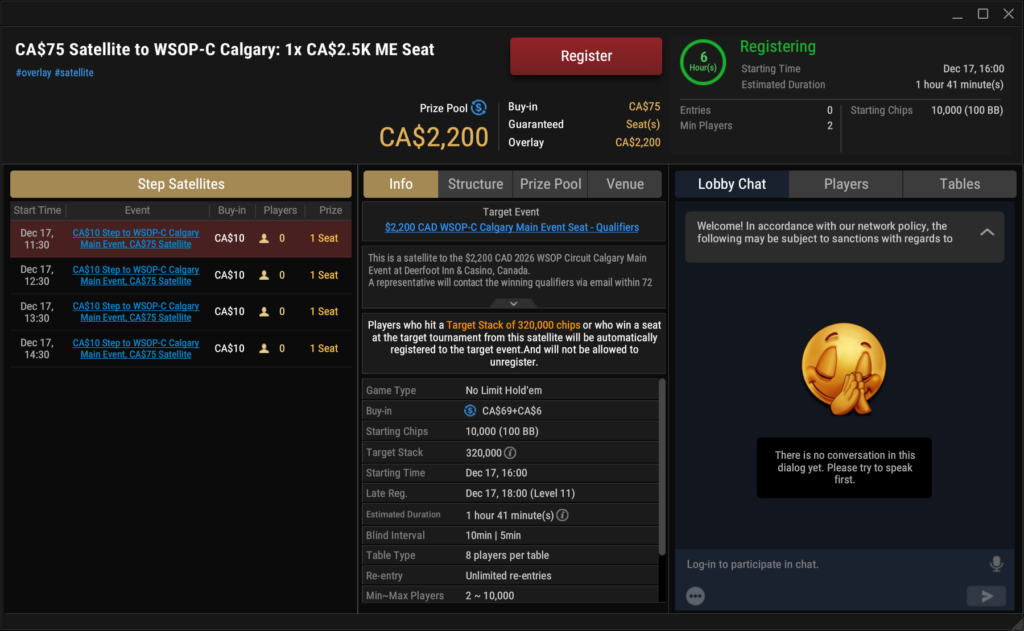Maximize the tournament lobby window
1024x631 pixels.
point(983,13)
